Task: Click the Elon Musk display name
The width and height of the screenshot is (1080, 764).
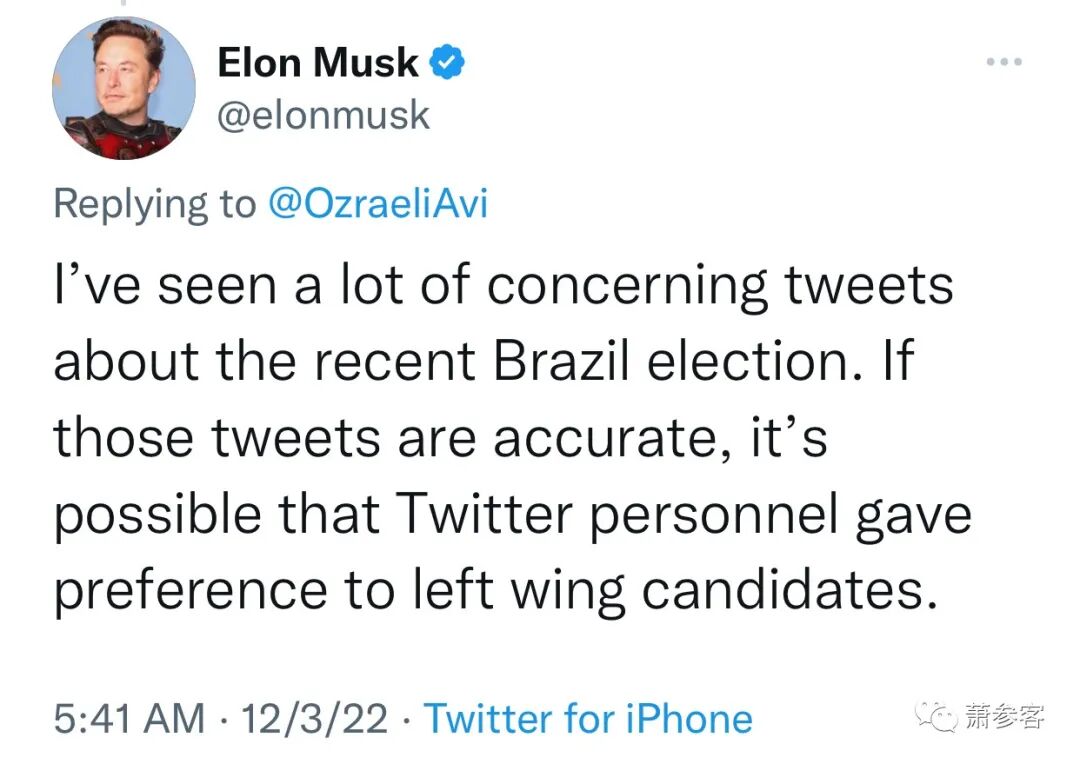Action: pos(318,64)
